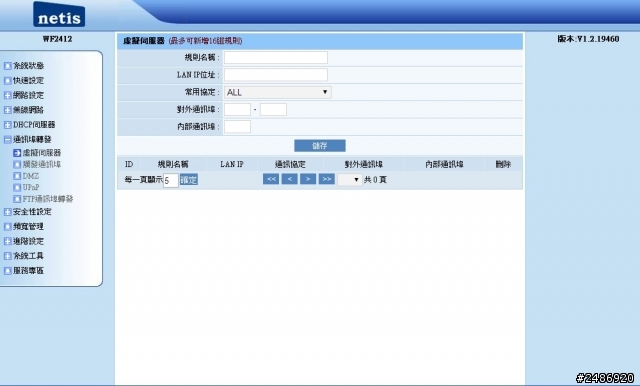Click the icon beside 觸發通訊埠
This screenshot has height=386, width=640.
(17, 164)
